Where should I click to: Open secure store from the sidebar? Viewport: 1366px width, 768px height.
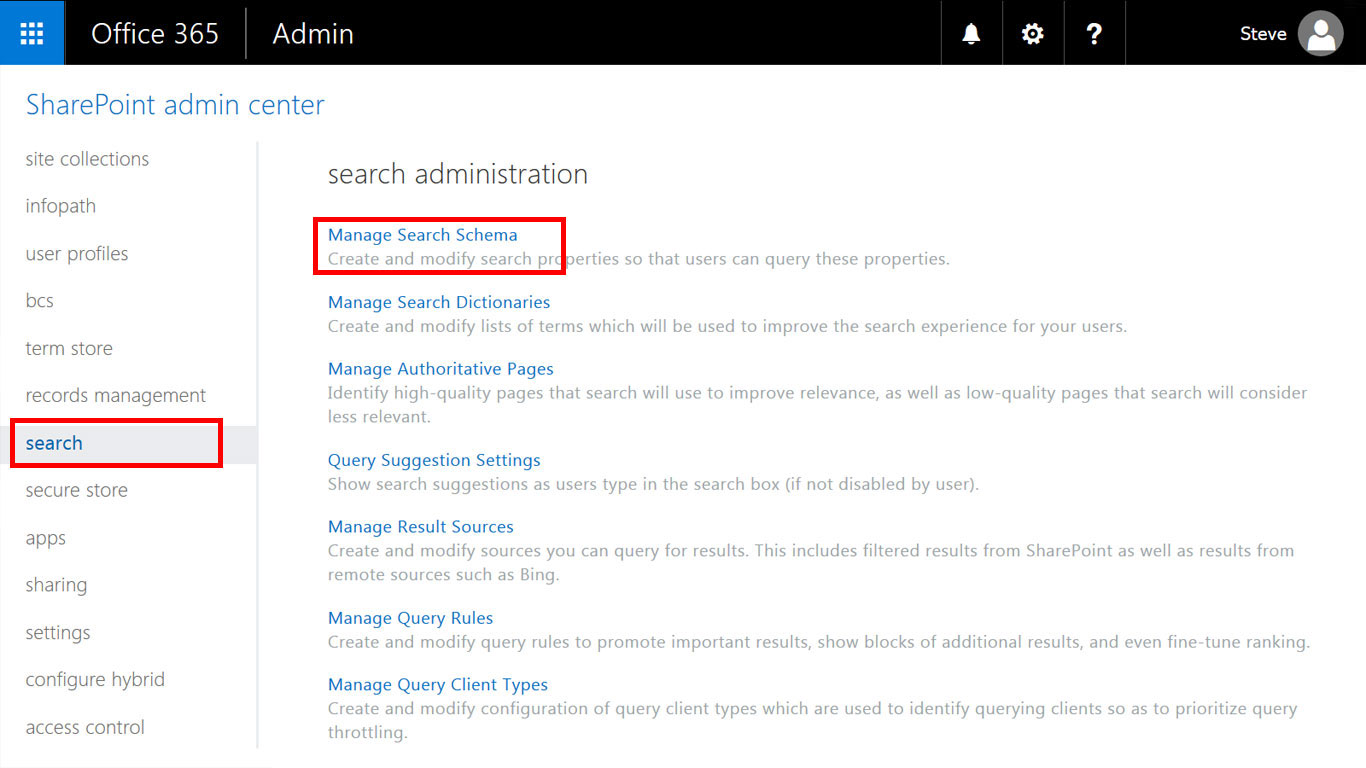[77, 490]
